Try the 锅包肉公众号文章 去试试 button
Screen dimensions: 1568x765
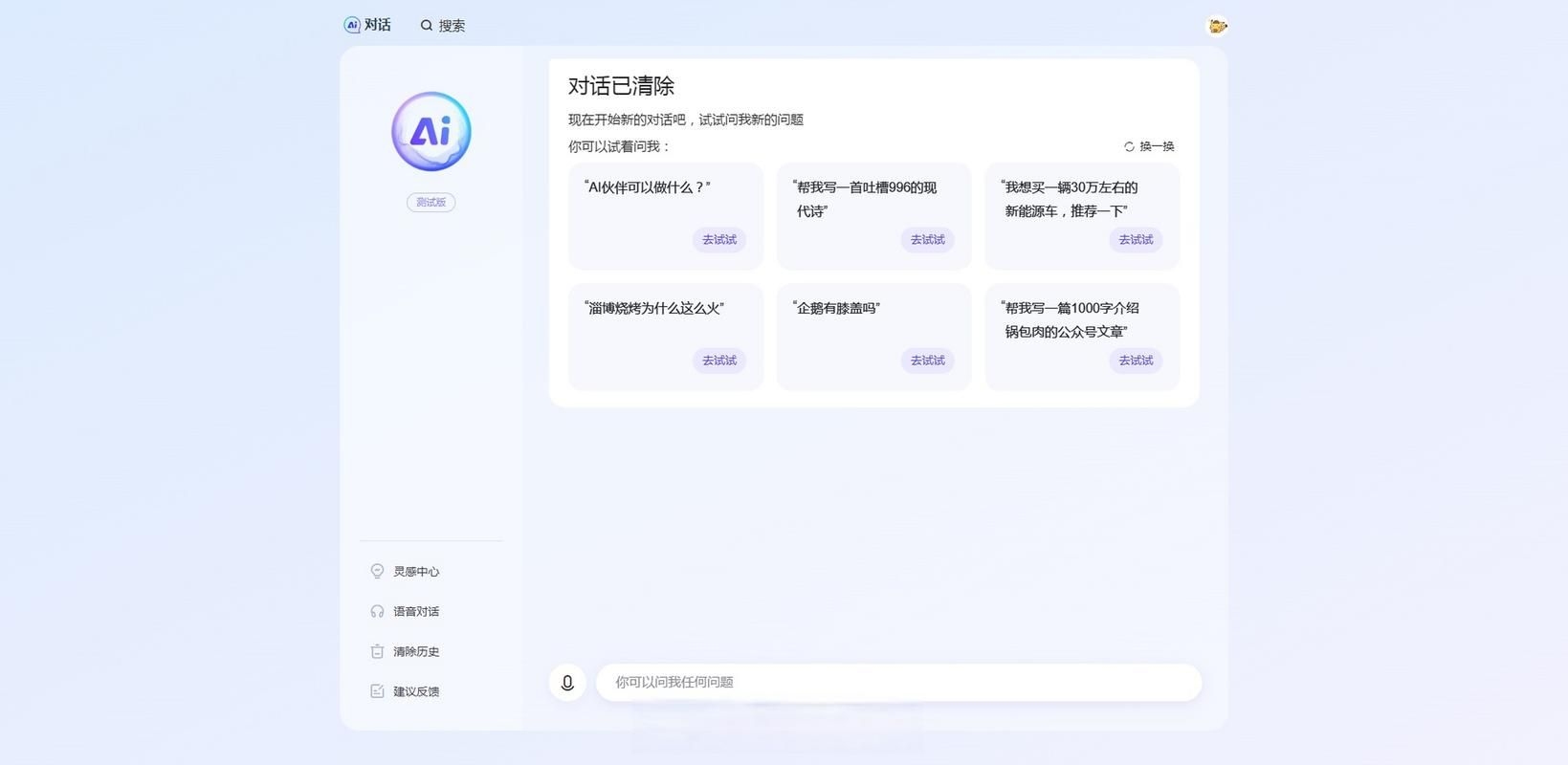click(1136, 361)
